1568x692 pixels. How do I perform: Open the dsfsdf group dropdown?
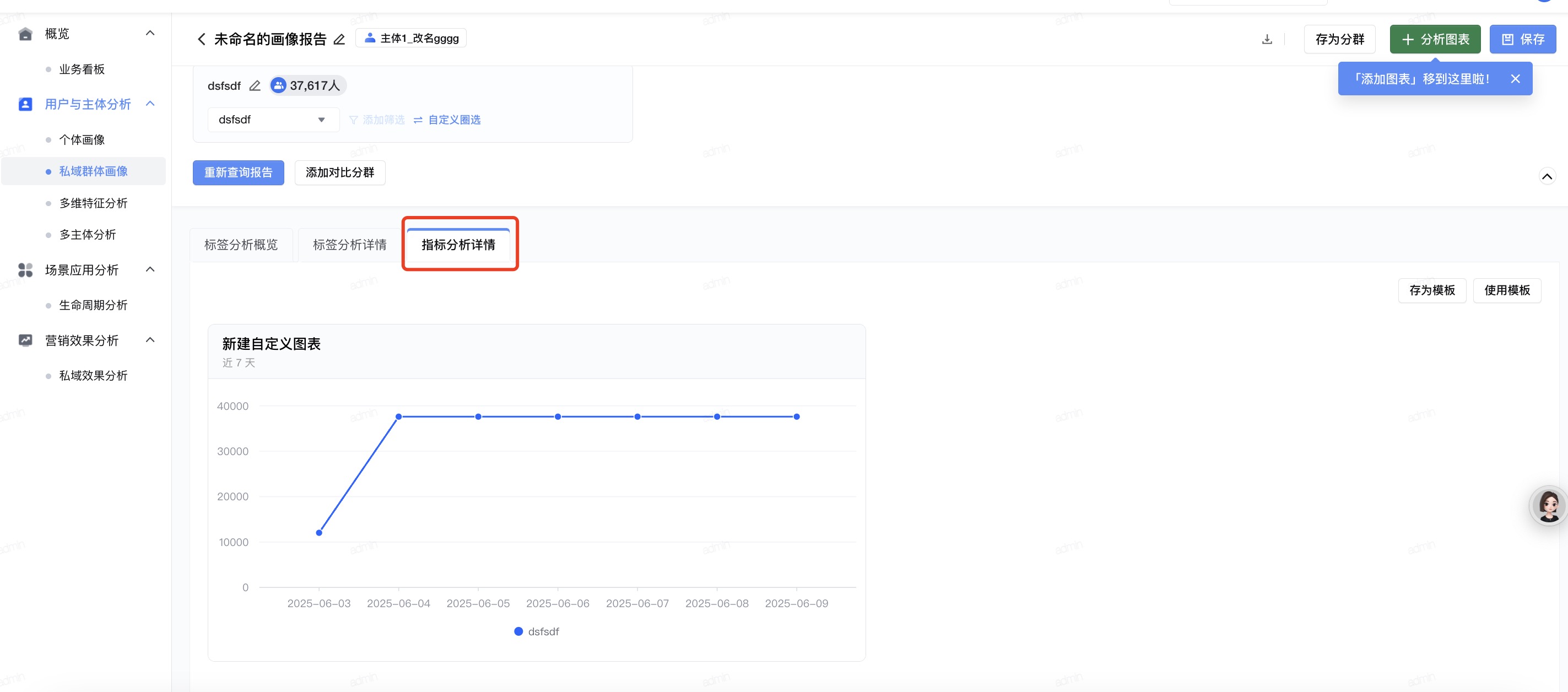tap(273, 120)
